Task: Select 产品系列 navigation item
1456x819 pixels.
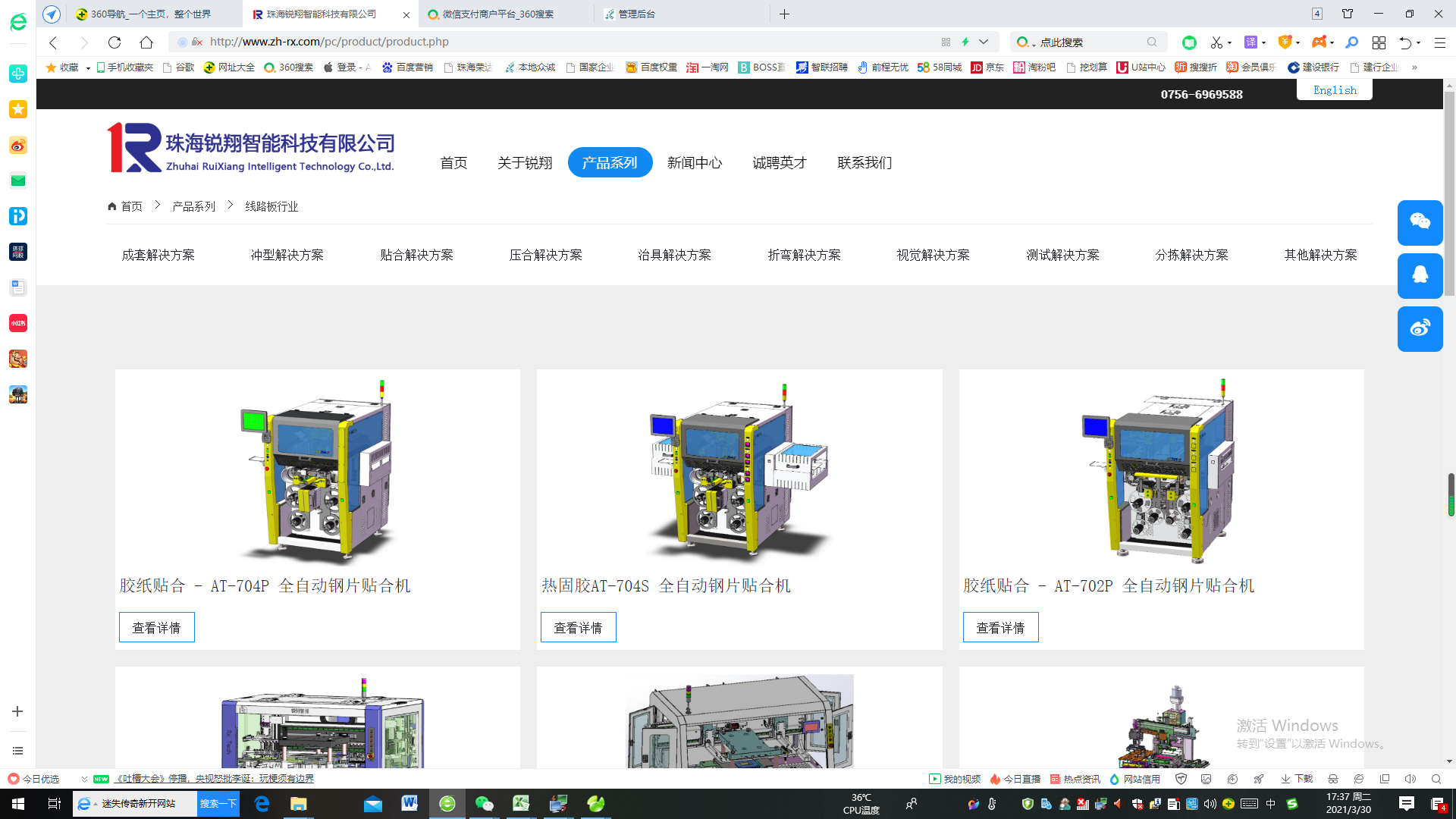Action: point(610,162)
